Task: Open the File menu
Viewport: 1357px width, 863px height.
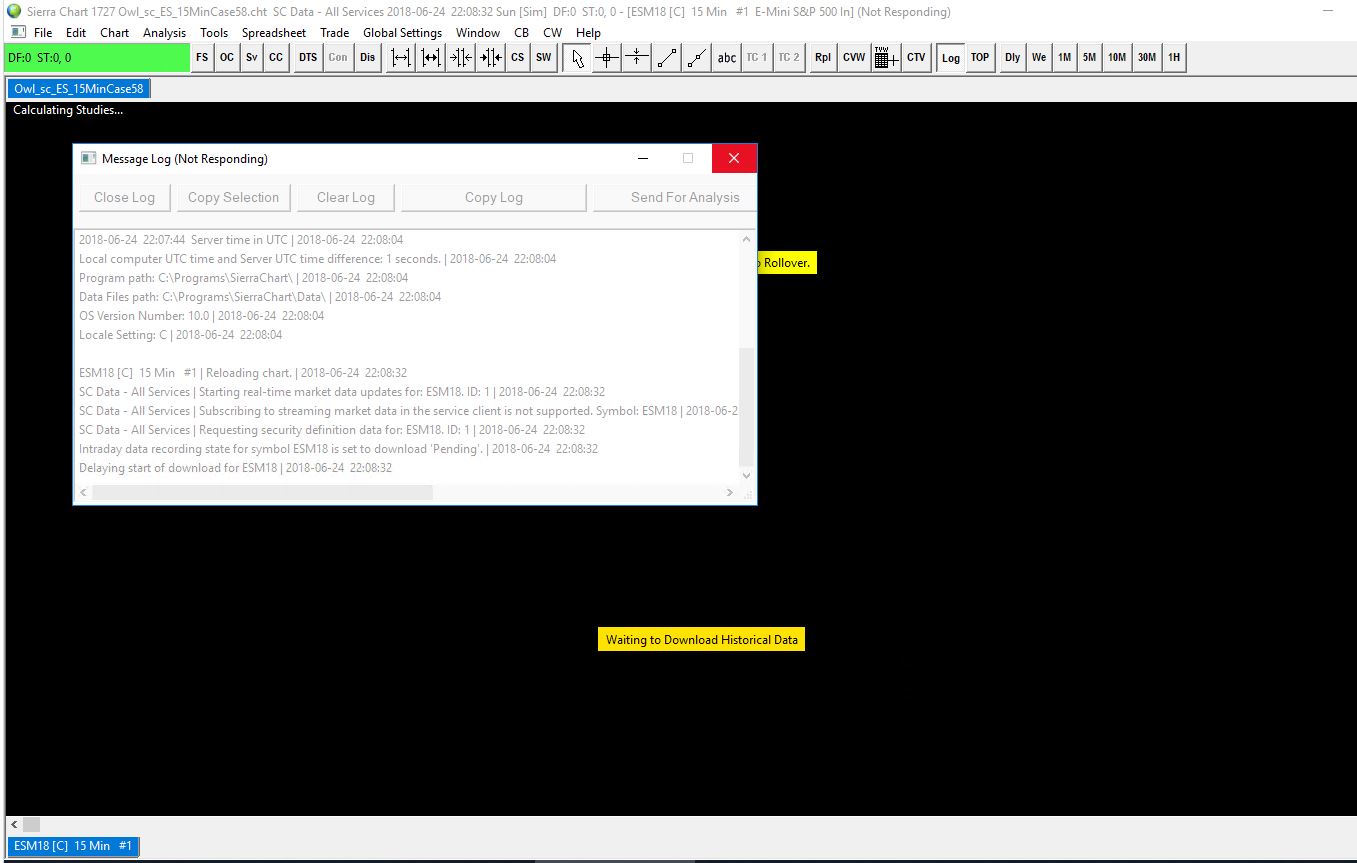Action: pos(43,33)
